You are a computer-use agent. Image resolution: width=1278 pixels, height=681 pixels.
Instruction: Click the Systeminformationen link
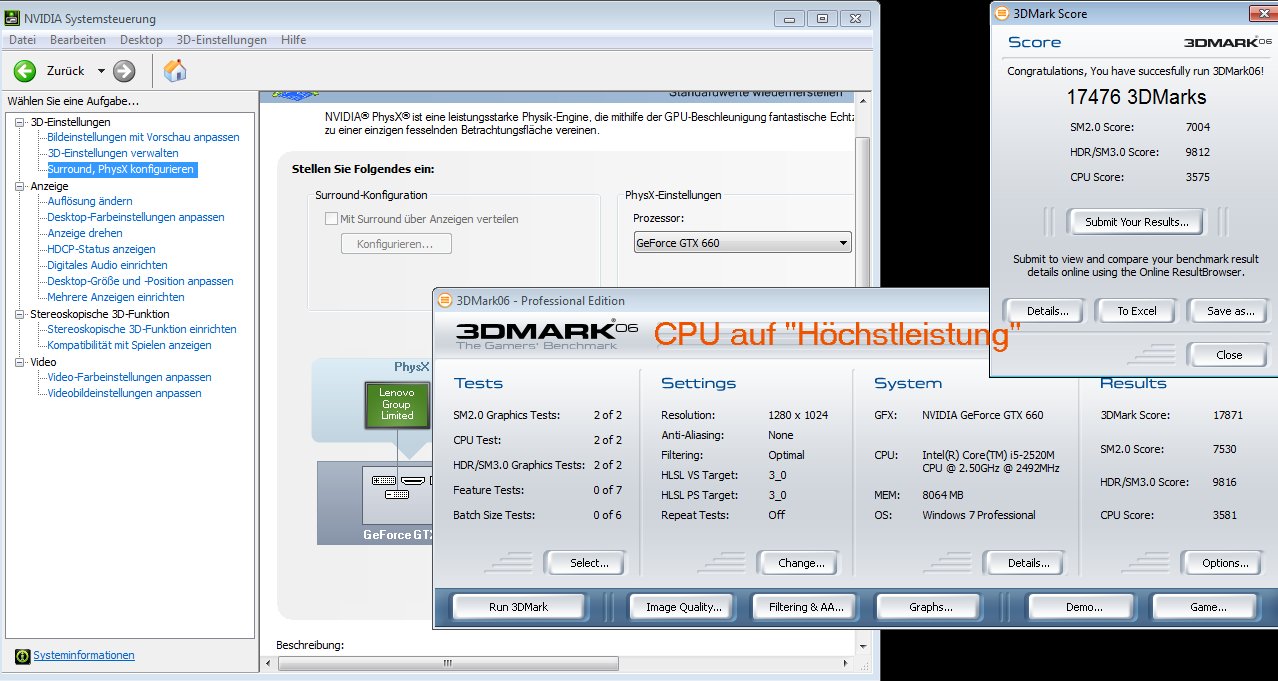click(x=84, y=656)
